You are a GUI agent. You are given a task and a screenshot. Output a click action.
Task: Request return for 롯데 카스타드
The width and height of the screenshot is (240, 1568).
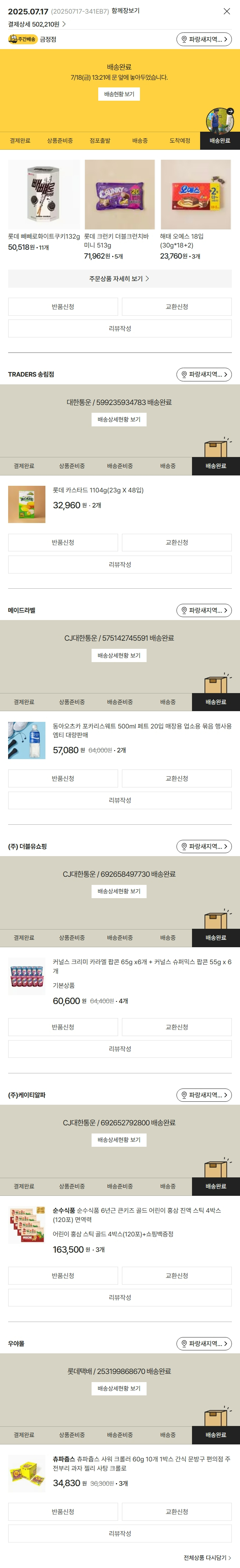coord(63,542)
